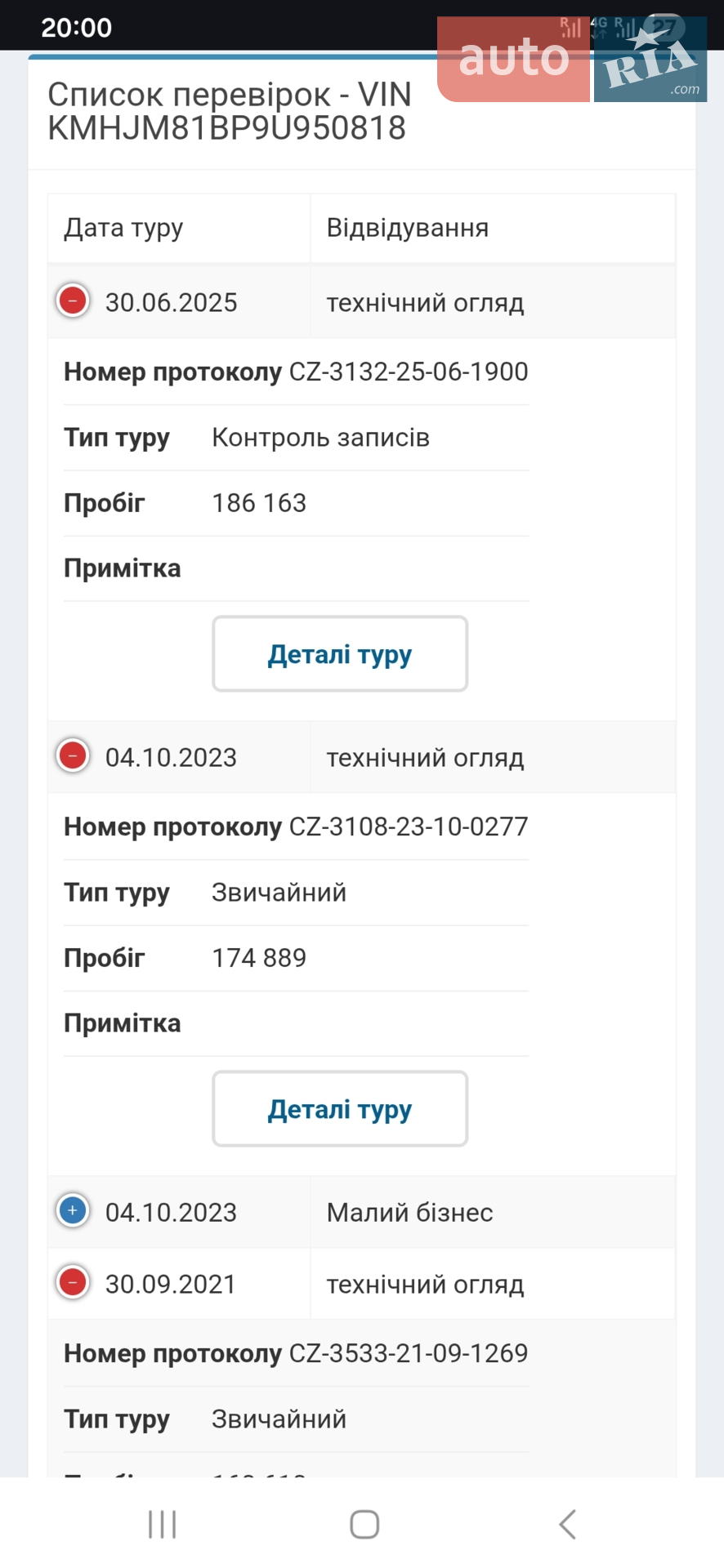Tap the auto logo watermark
The image size is (724, 1568).
coord(513,59)
